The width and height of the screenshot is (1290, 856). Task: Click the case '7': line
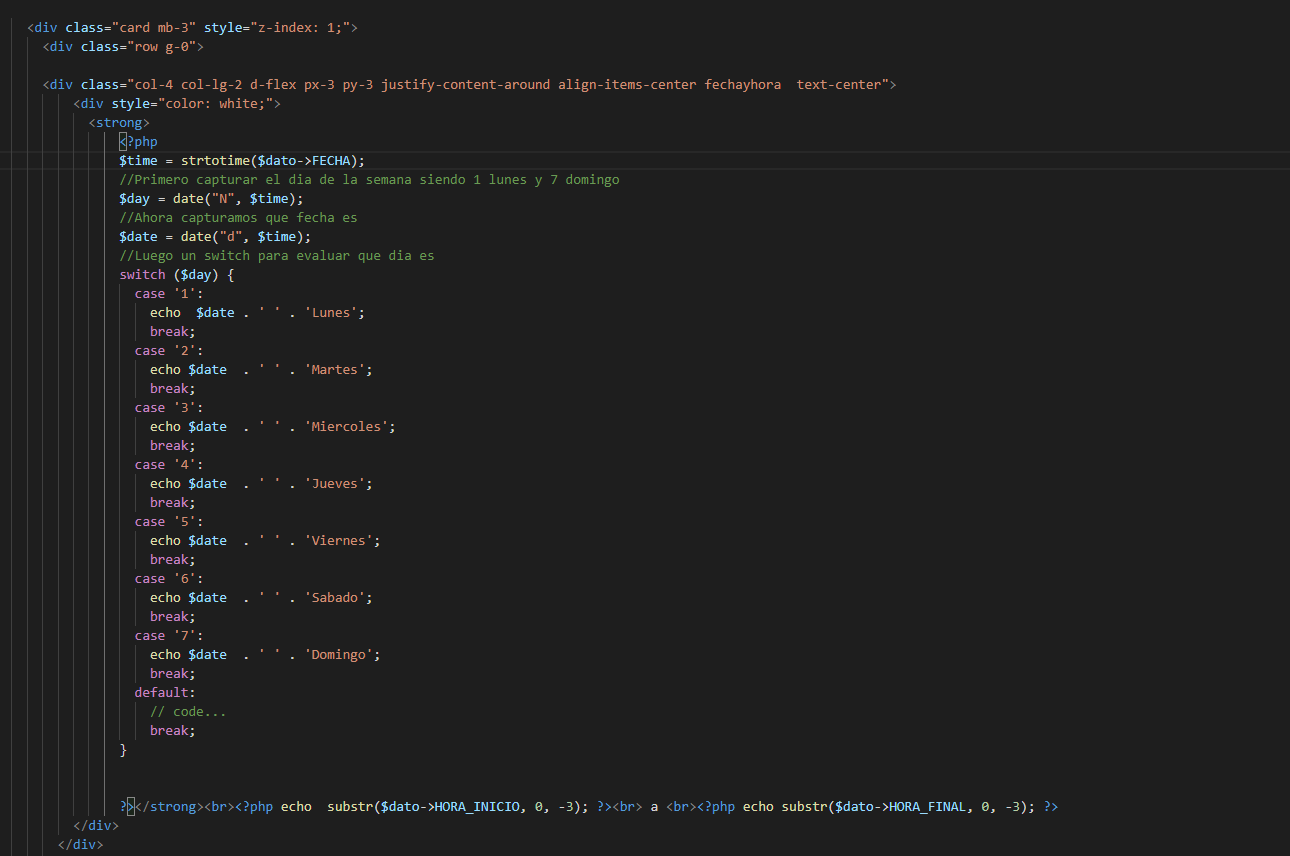170,635
